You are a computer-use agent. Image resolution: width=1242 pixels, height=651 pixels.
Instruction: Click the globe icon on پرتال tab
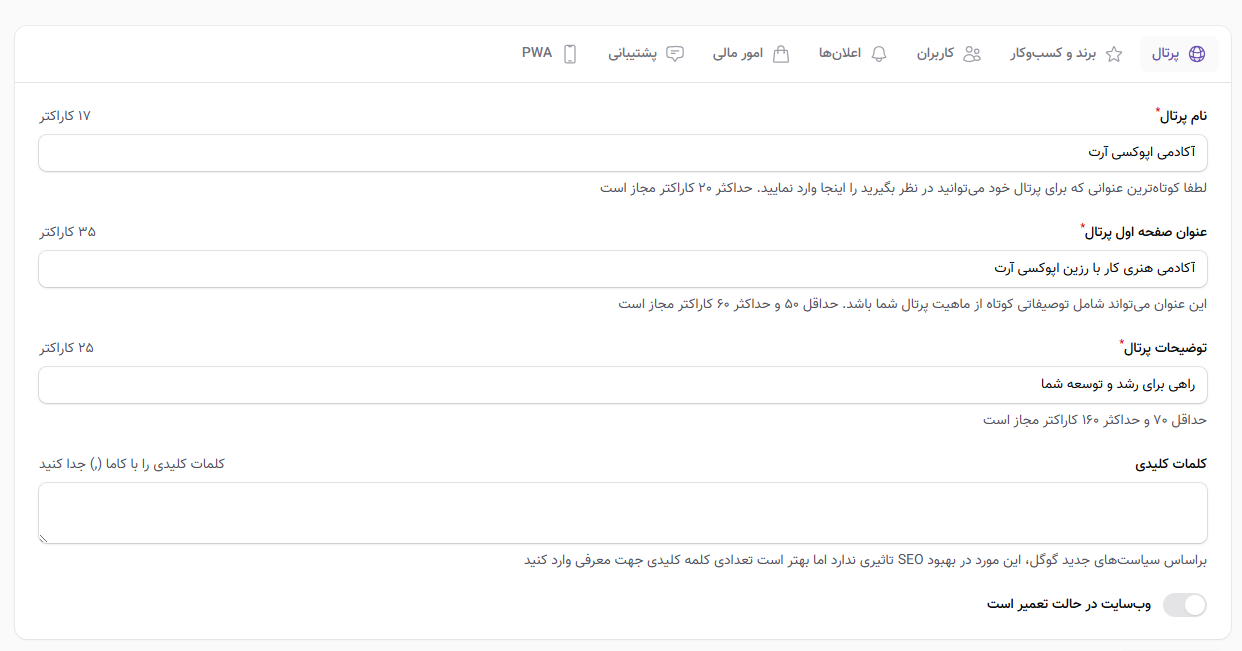[1197, 54]
